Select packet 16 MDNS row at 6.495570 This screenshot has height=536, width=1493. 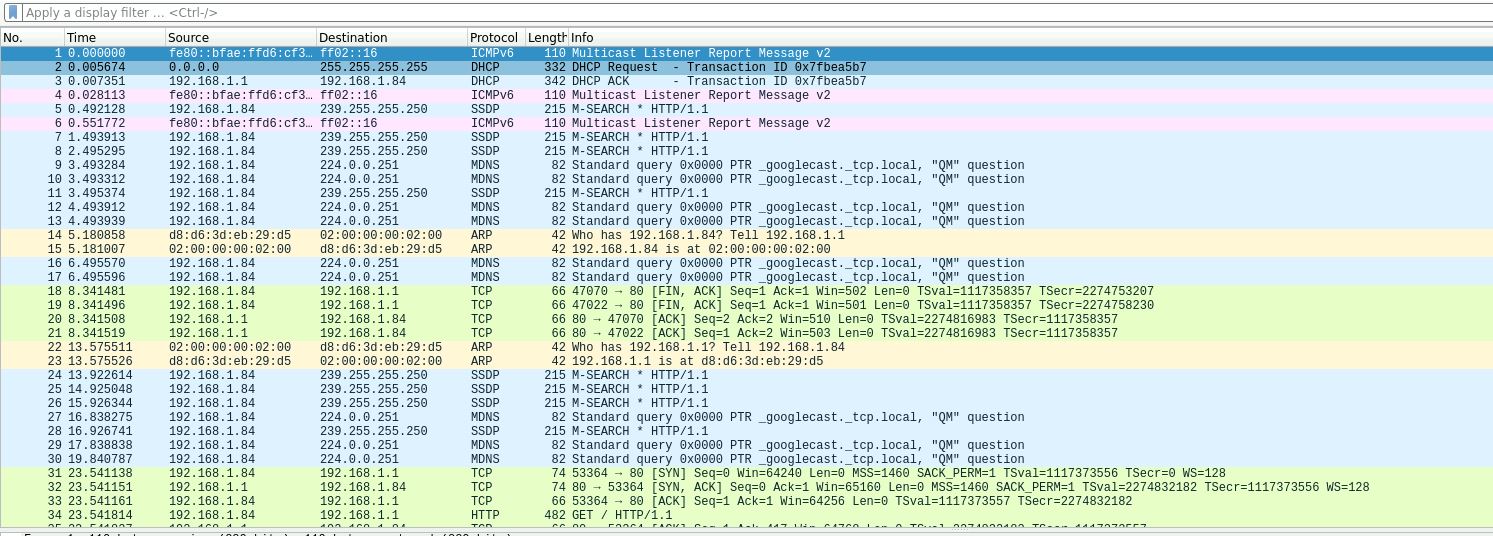[746, 263]
